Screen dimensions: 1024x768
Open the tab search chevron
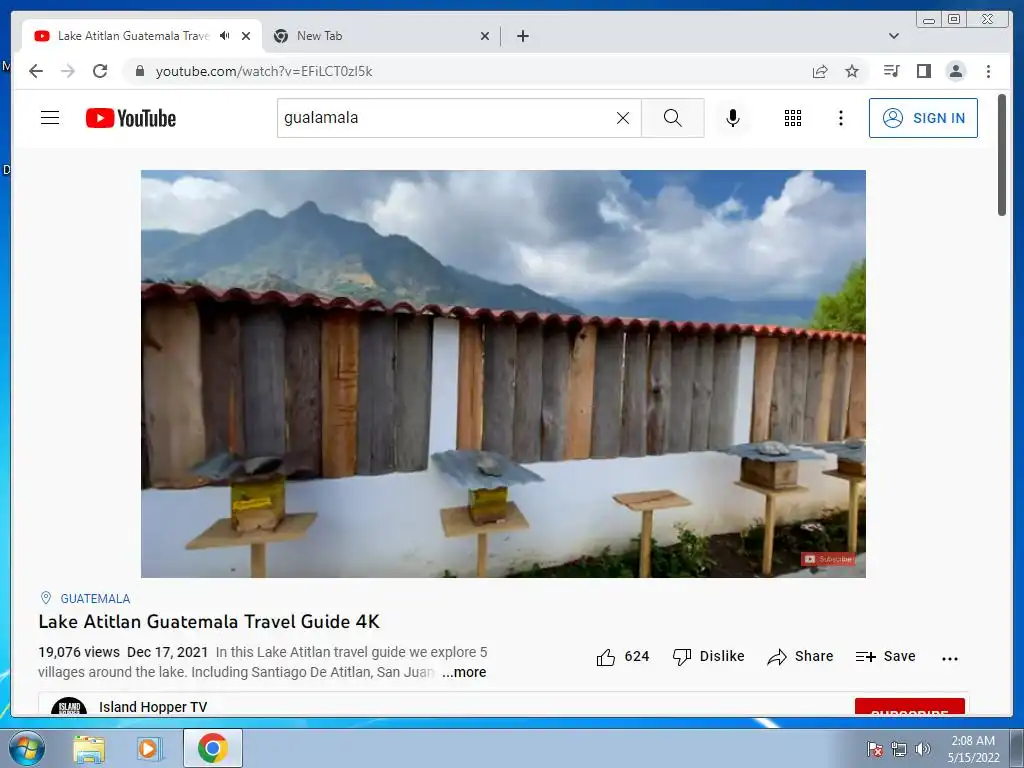pyautogui.click(x=894, y=36)
